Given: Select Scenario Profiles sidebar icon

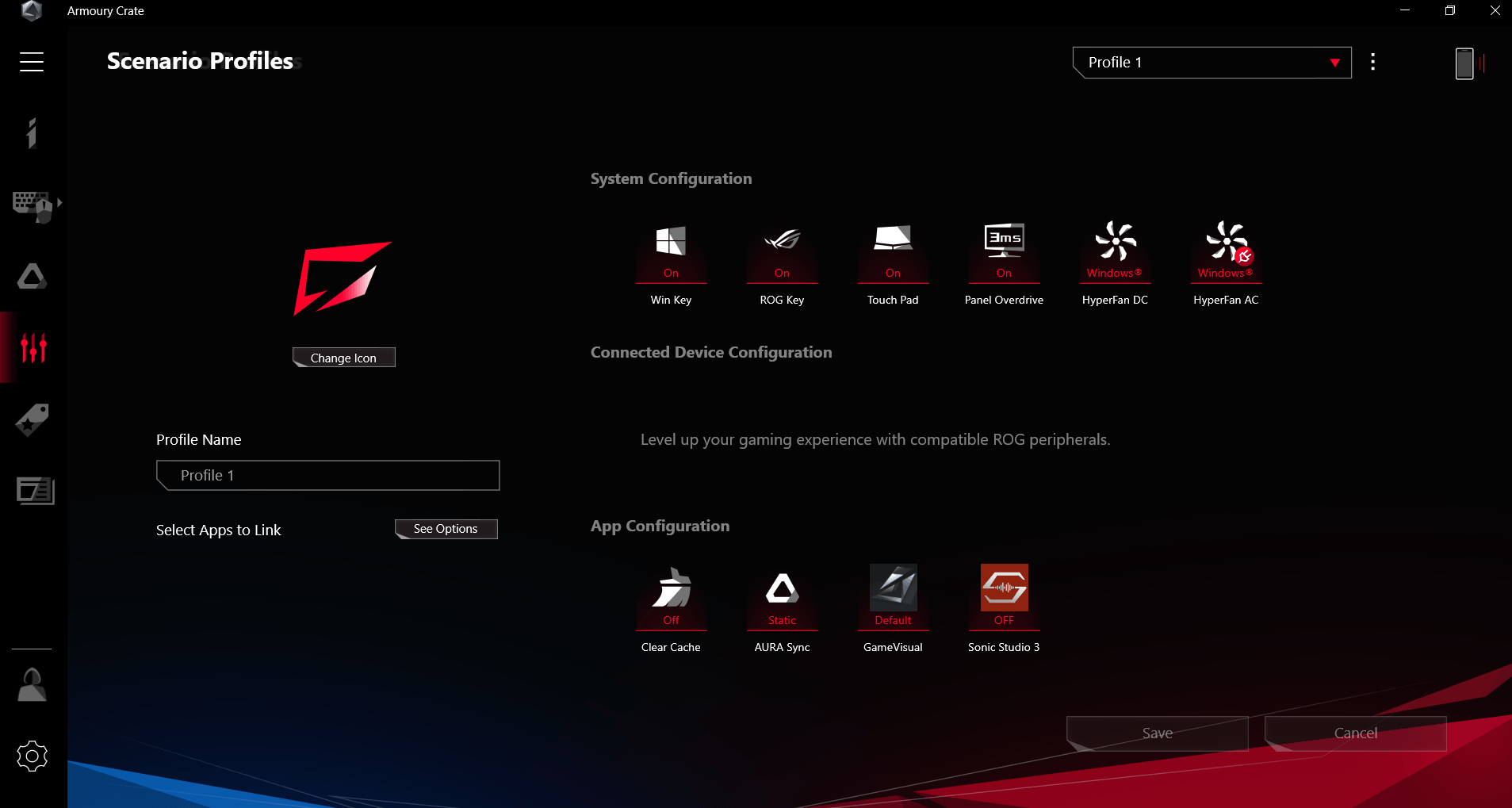Looking at the screenshot, I should point(33,347).
